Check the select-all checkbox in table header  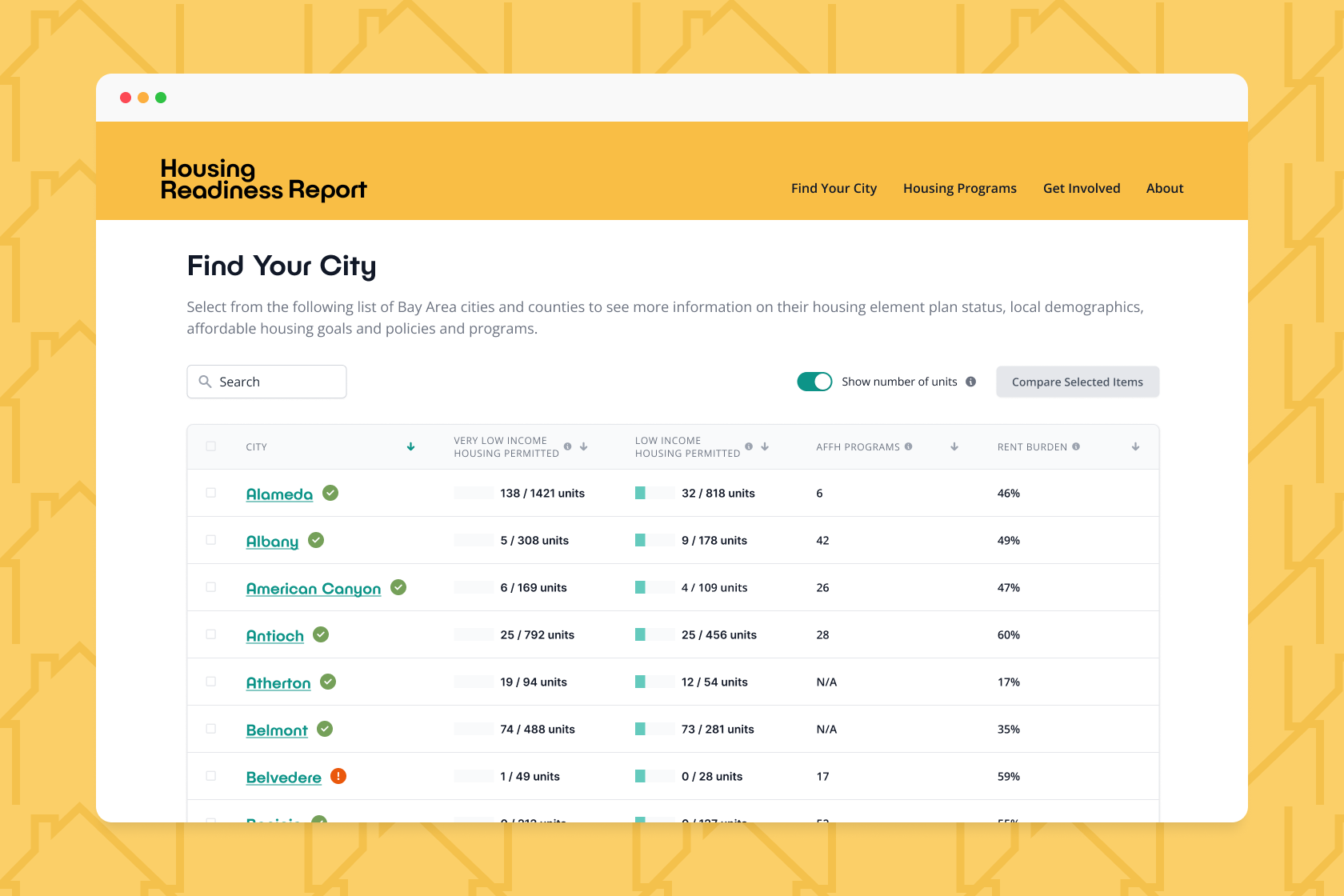211,446
